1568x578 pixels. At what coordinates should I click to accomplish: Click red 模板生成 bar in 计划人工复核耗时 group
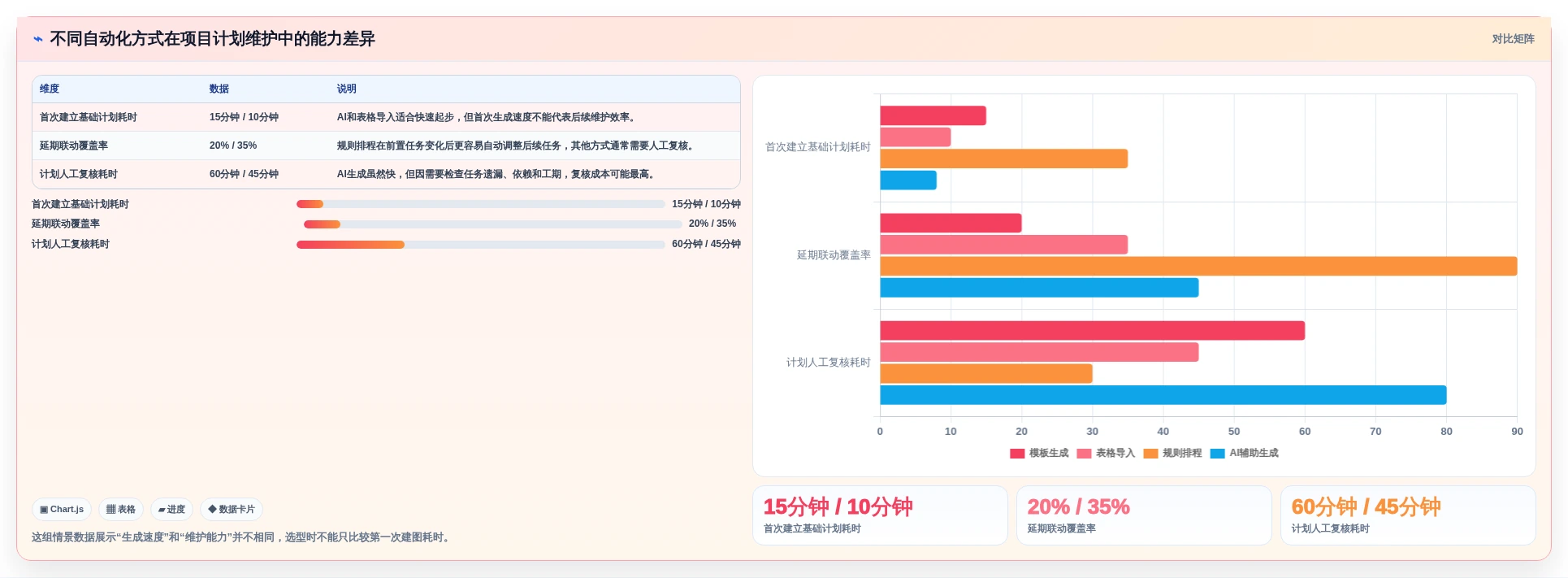1093,331
